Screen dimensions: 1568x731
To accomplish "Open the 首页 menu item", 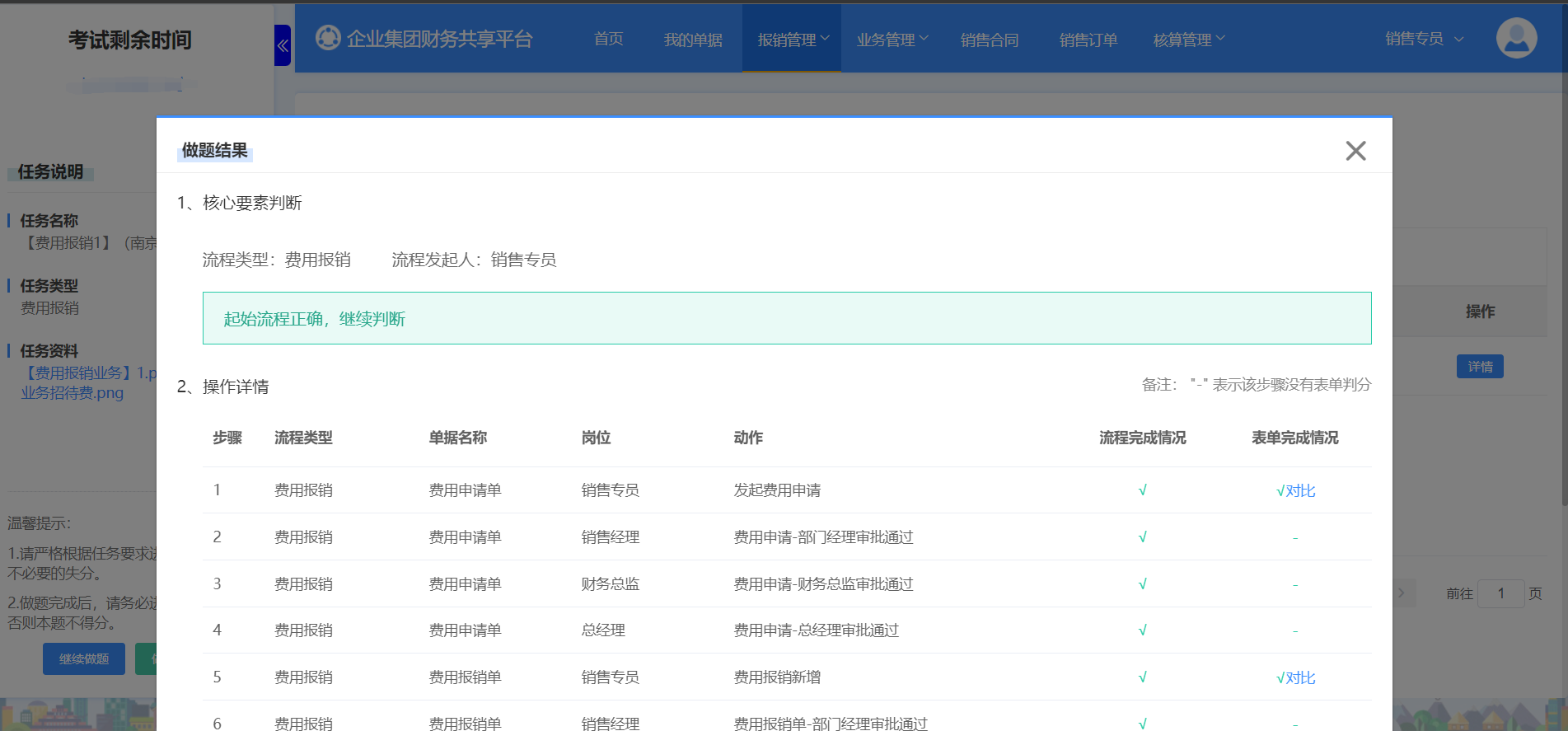I will tap(608, 40).
